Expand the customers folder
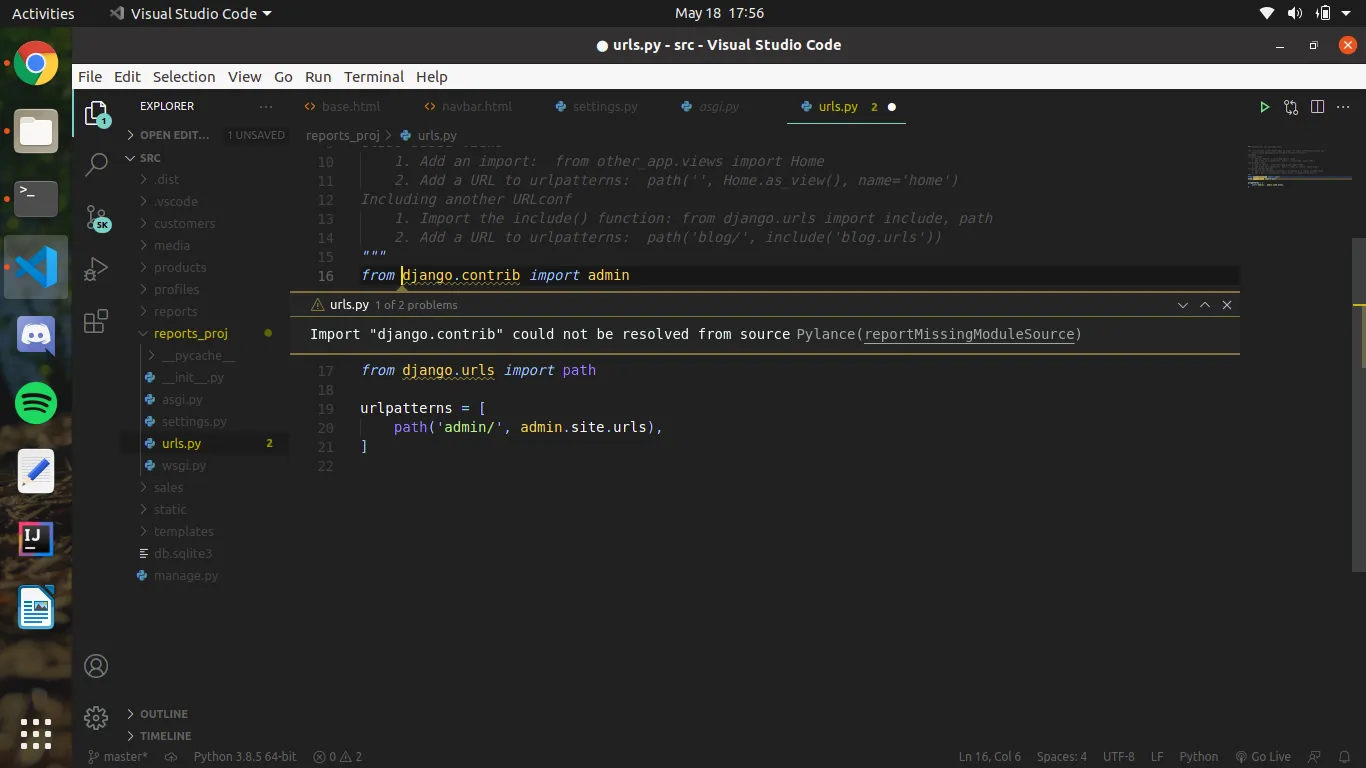 pos(184,224)
